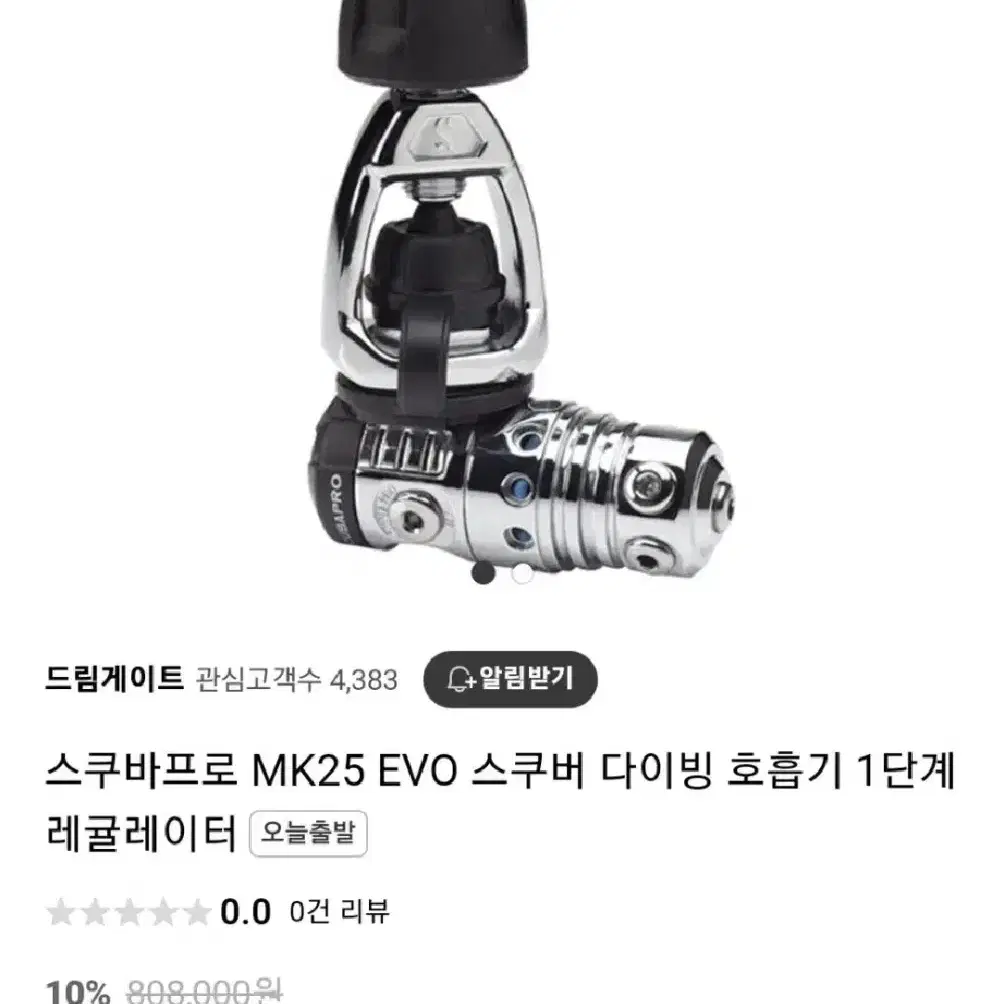Click the 10% discount label
The height and width of the screenshot is (1004, 1004).
pyautogui.click(x=77, y=991)
